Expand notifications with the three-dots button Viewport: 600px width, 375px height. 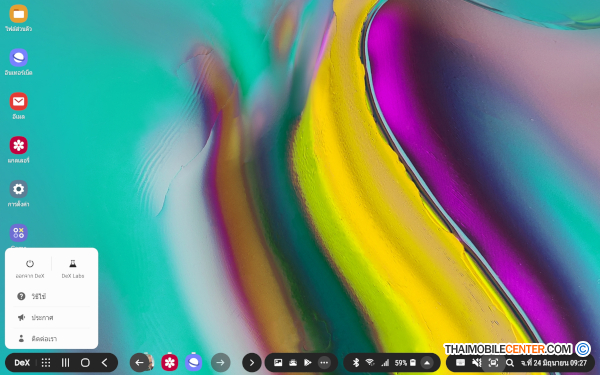coord(324,363)
